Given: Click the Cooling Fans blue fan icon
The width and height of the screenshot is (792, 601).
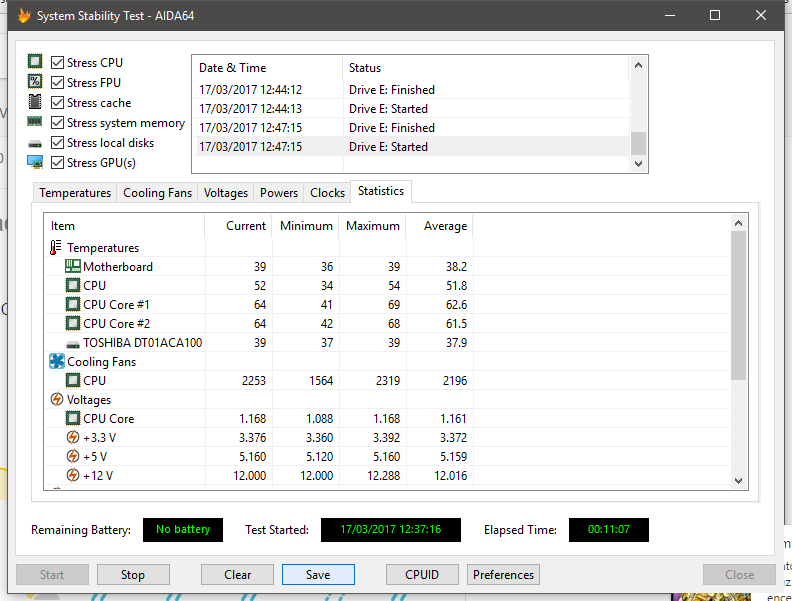Looking at the screenshot, I should tap(57, 361).
